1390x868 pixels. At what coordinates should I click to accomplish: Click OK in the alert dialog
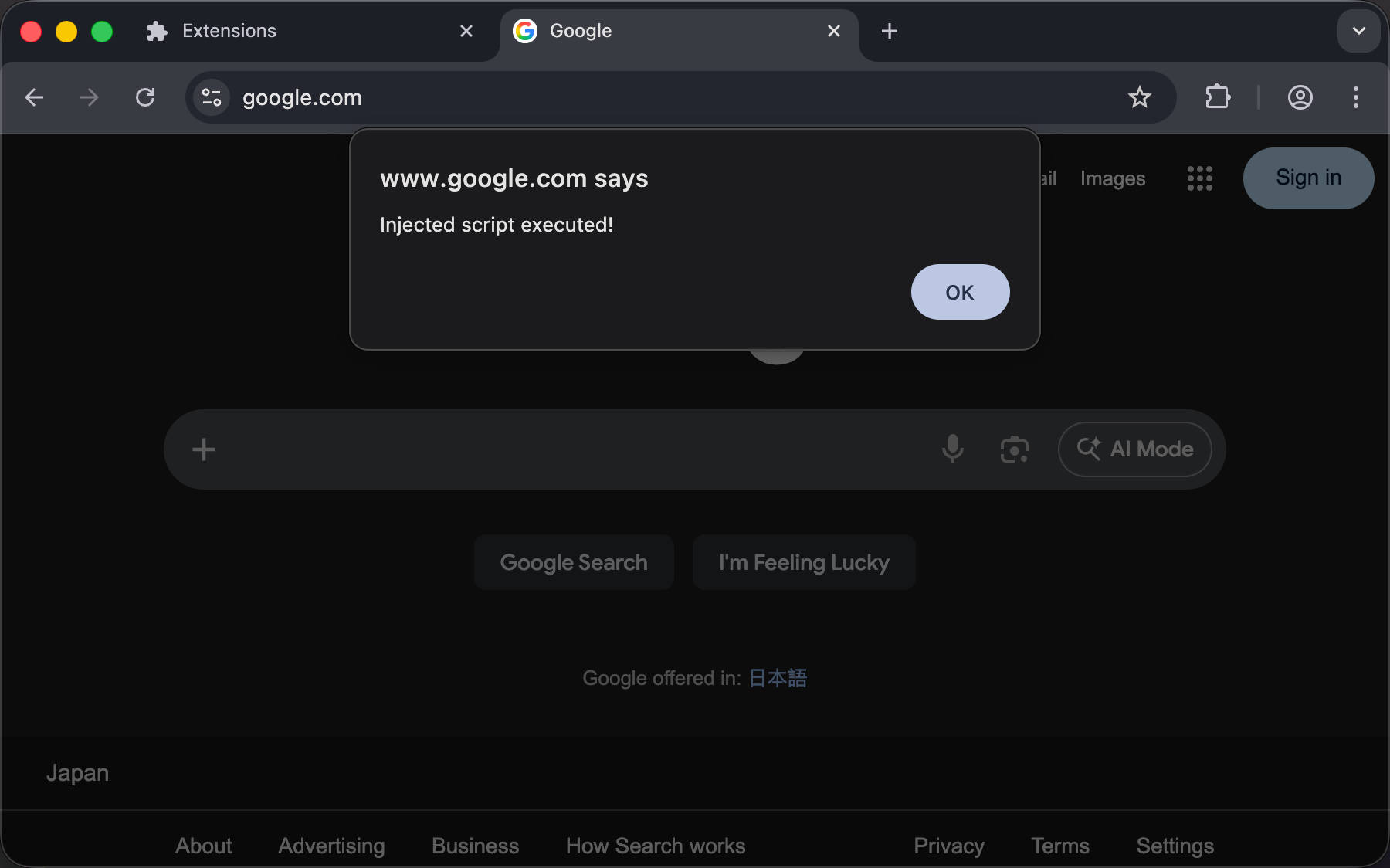(x=960, y=292)
